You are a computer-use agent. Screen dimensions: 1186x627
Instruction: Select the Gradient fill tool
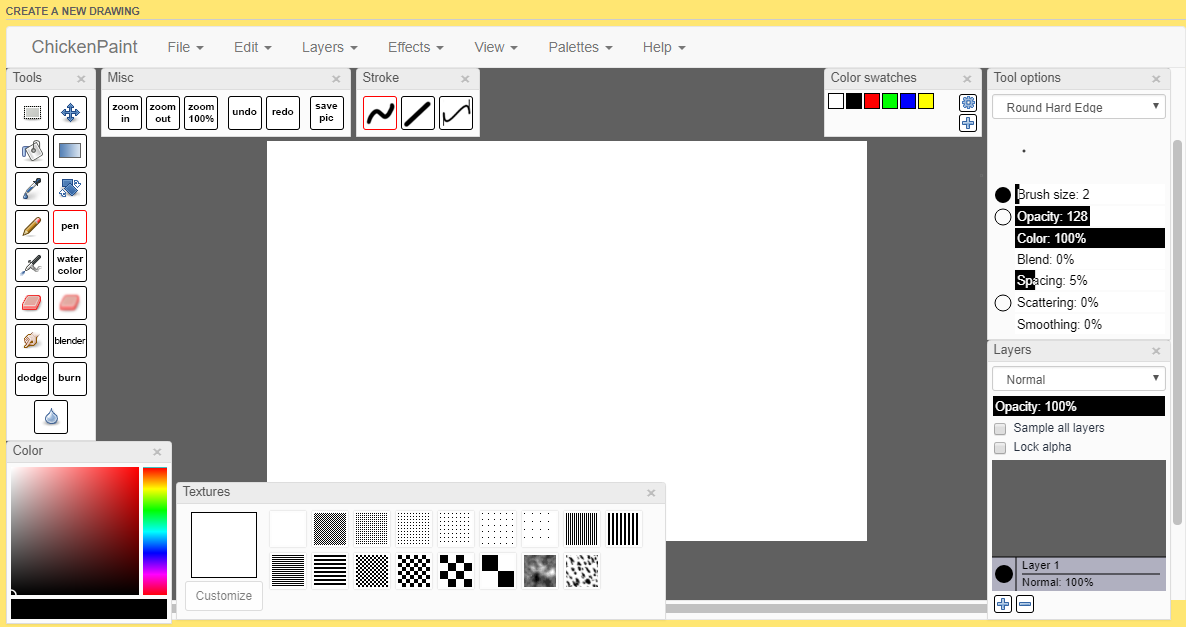click(x=70, y=151)
